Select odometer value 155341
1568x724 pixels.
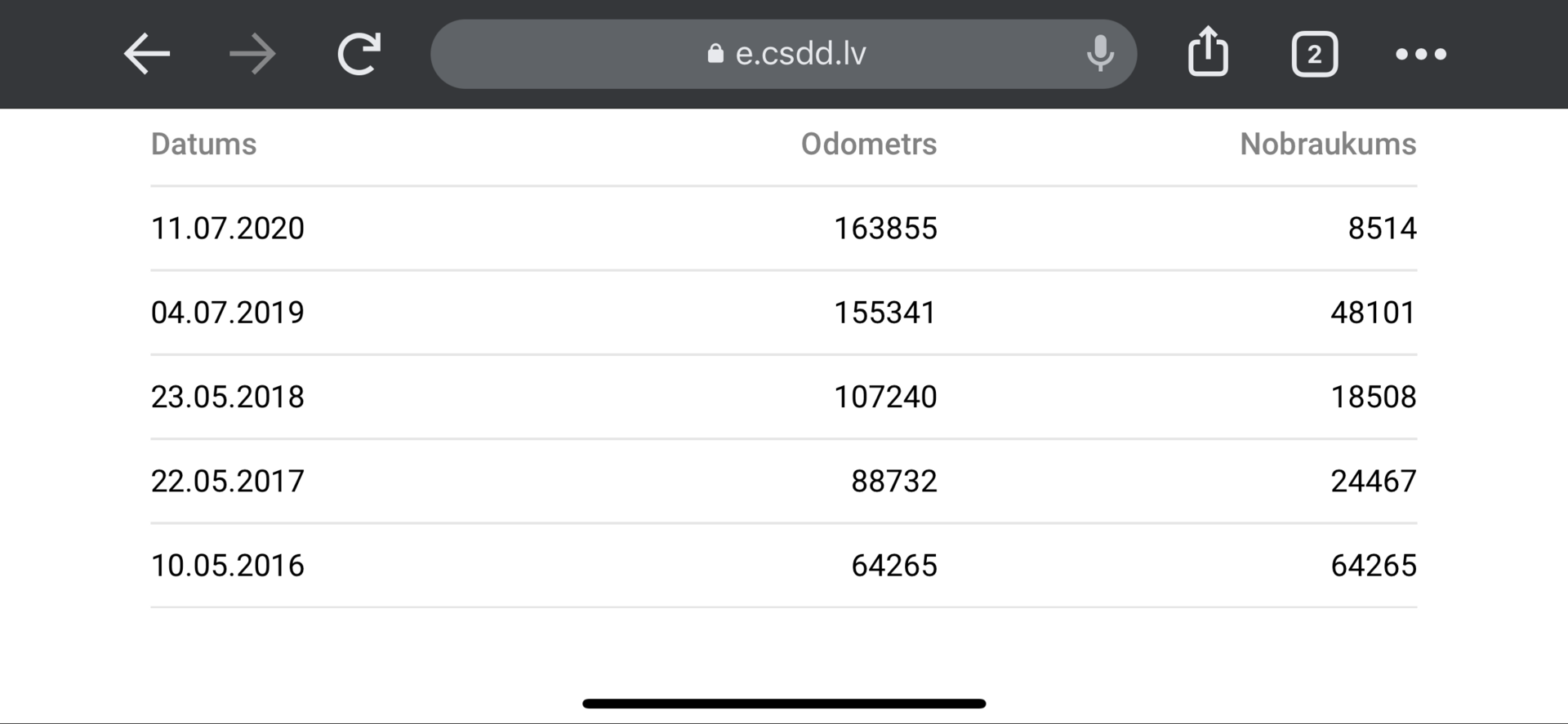[x=885, y=313]
